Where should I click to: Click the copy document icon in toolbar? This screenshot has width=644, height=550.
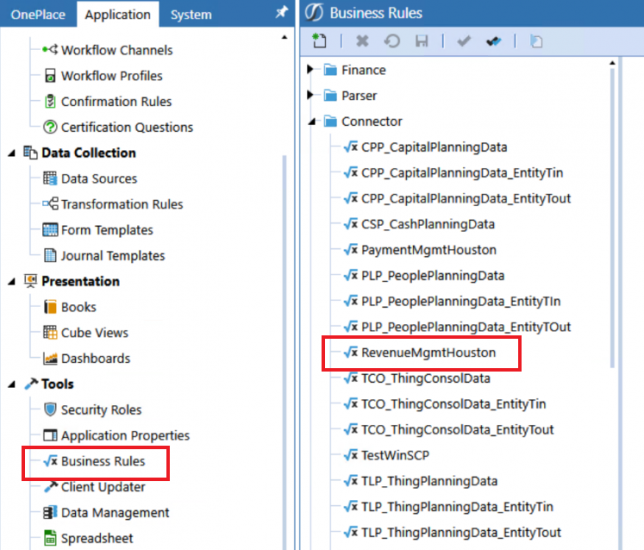pyautogui.click(x=536, y=41)
